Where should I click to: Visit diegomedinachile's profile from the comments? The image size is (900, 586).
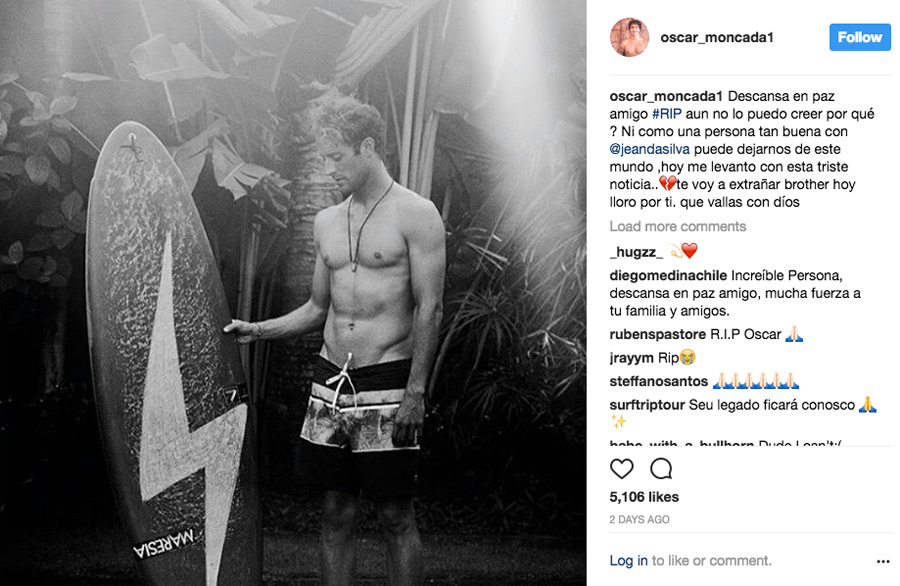(x=668, y=275)
